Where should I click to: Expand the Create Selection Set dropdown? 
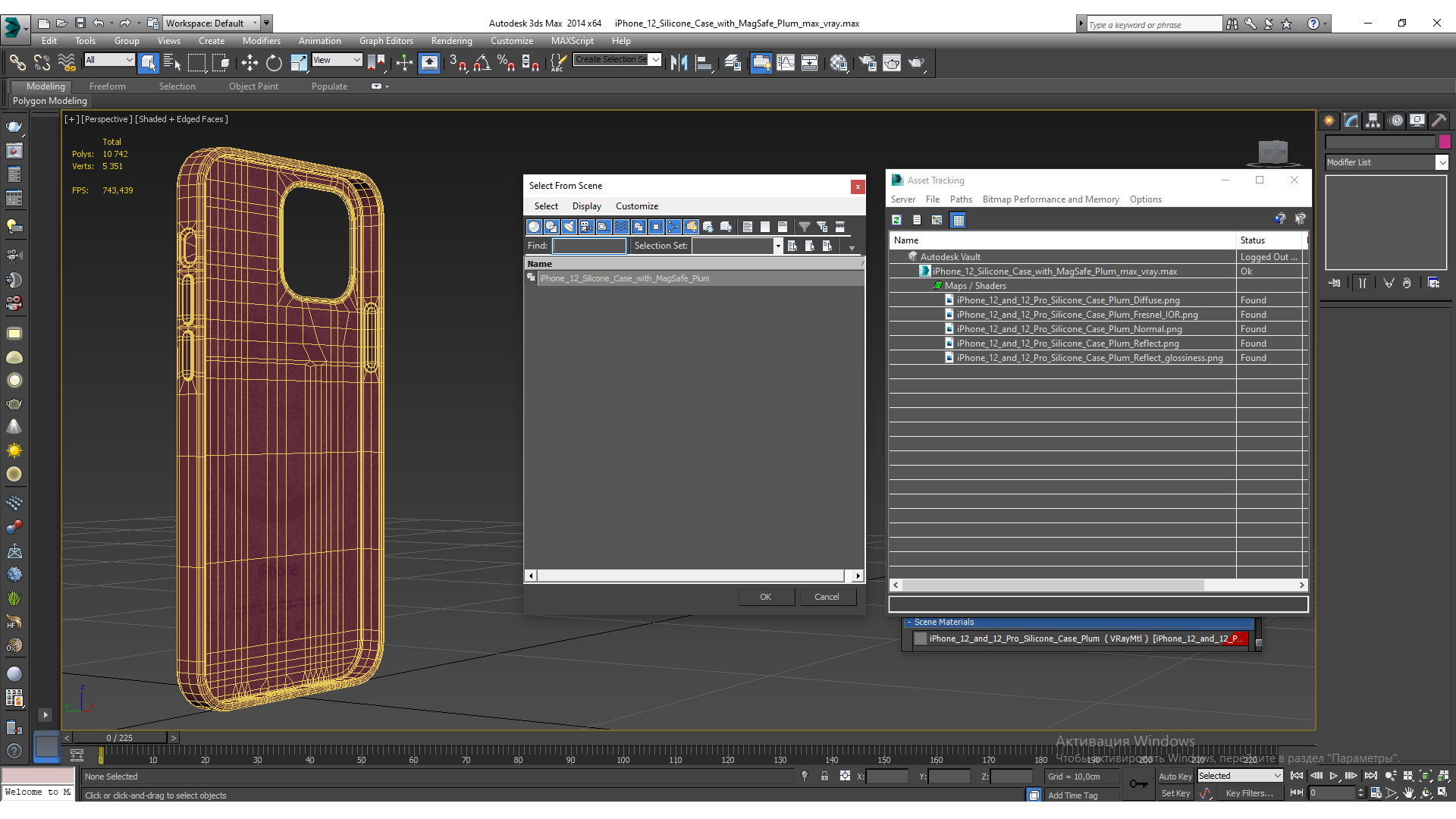(656, 60)
